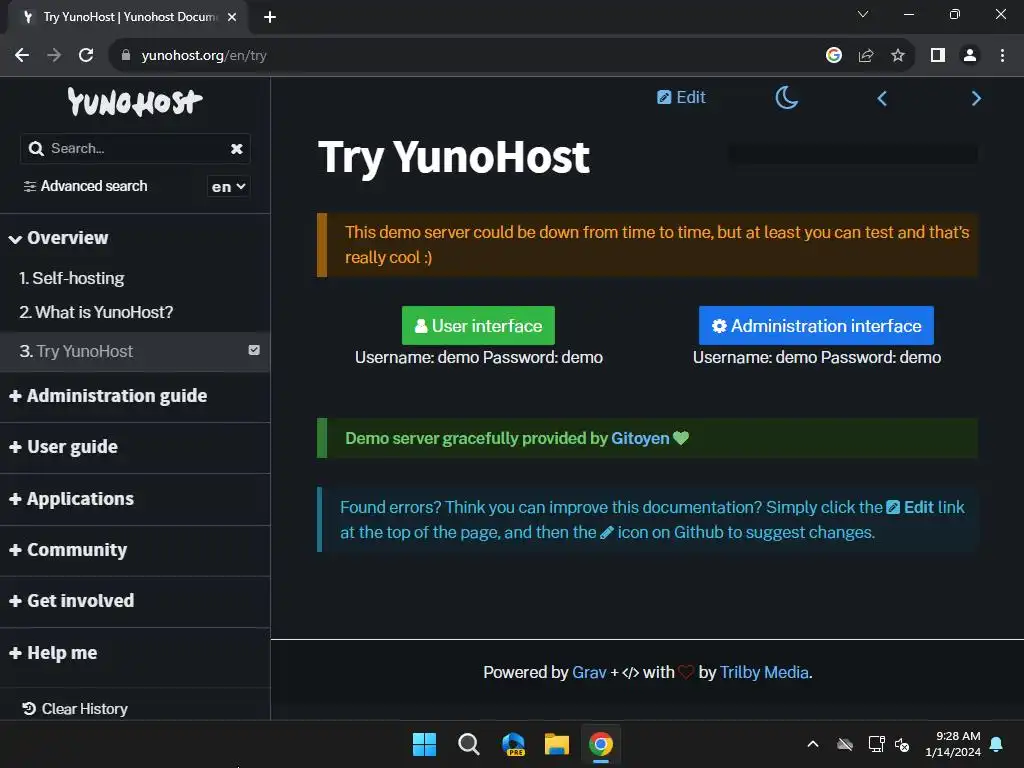This screenshot has height=768, width=1024.
Task: Click the browser Back arrow
Action: (22, 56)
